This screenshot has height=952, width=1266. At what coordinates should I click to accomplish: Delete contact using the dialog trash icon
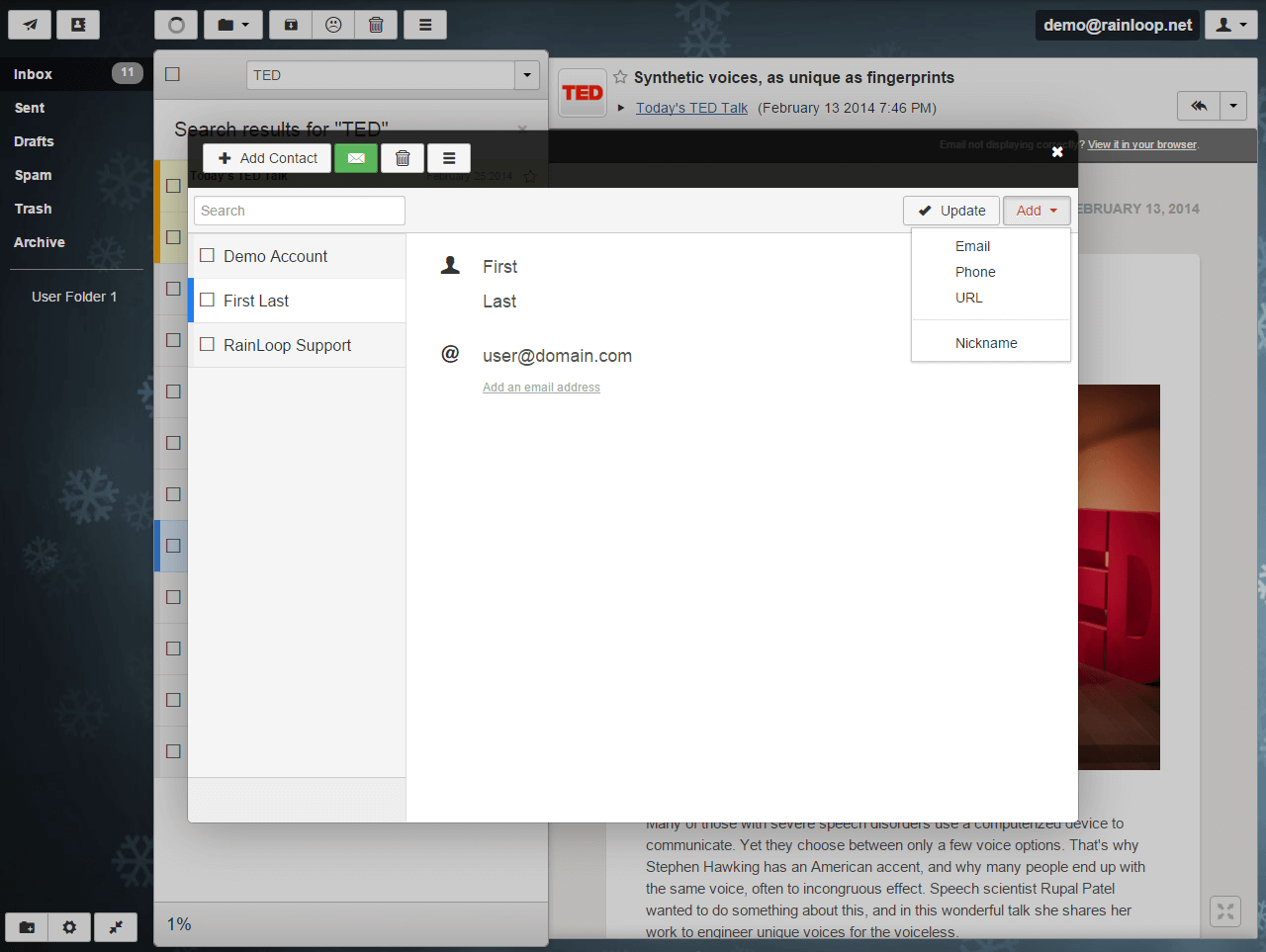403,158
